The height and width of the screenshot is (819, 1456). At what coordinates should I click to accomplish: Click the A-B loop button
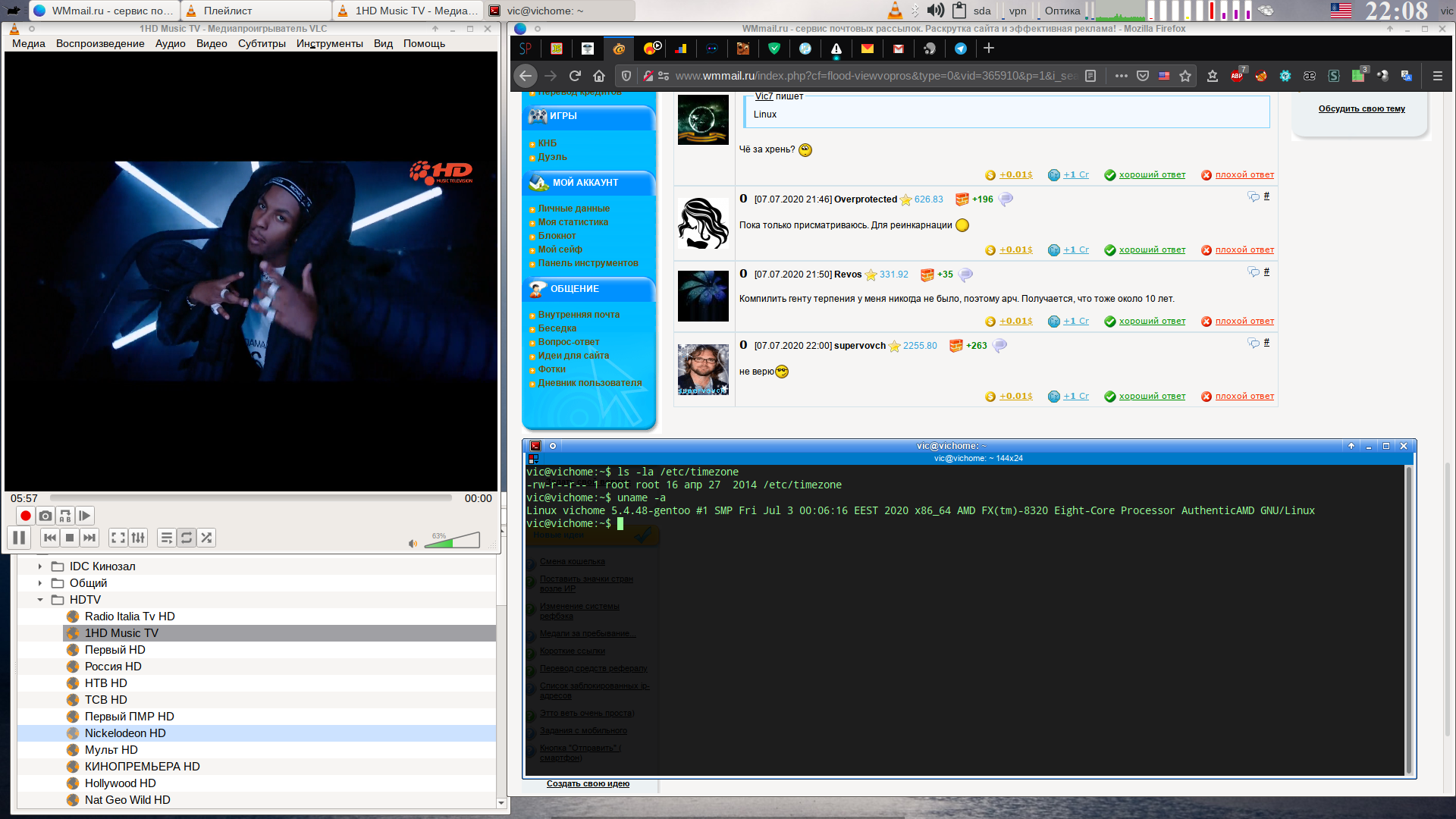(65, 516)
